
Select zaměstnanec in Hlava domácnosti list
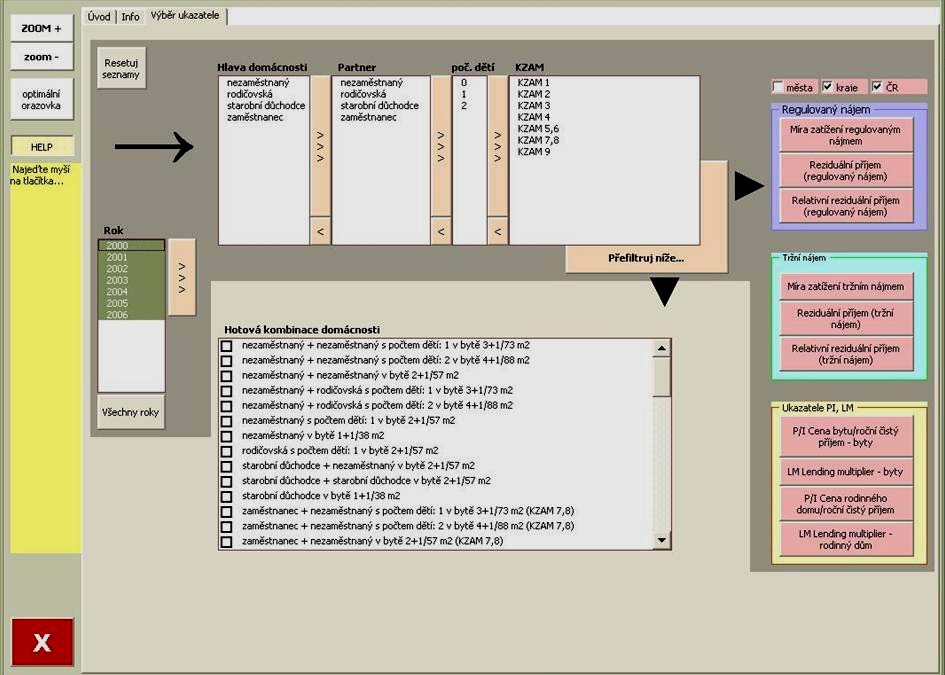pos(264,117)
